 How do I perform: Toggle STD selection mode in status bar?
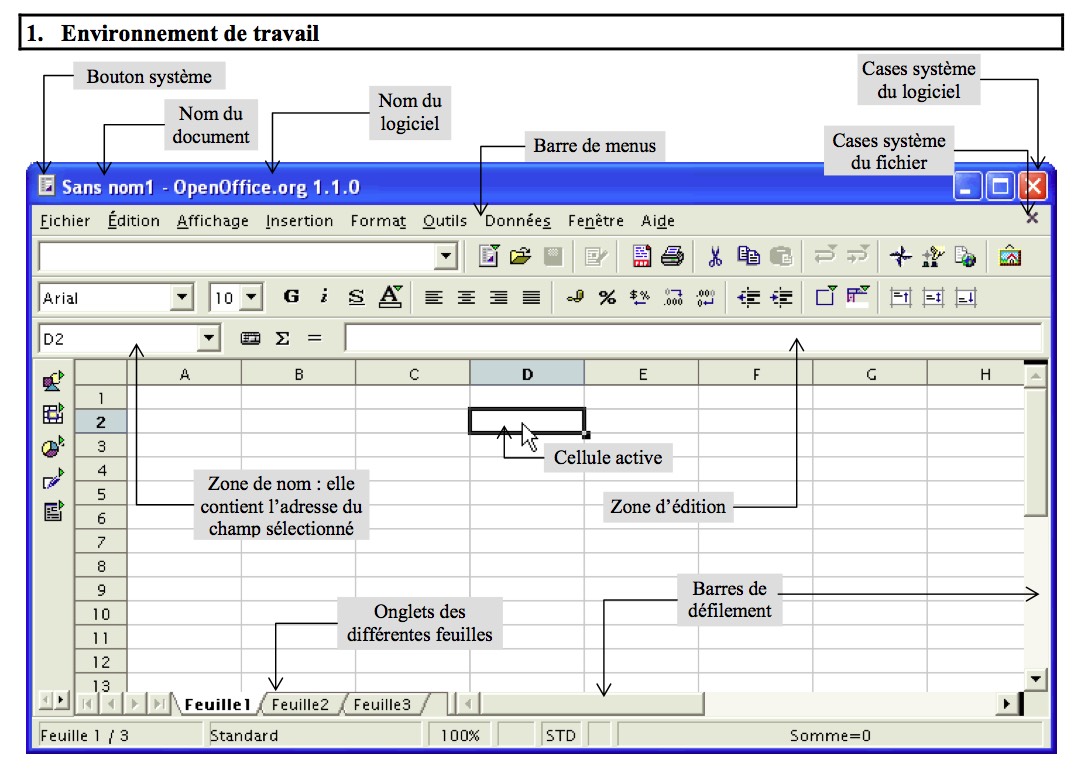click(x=561, y=735)
